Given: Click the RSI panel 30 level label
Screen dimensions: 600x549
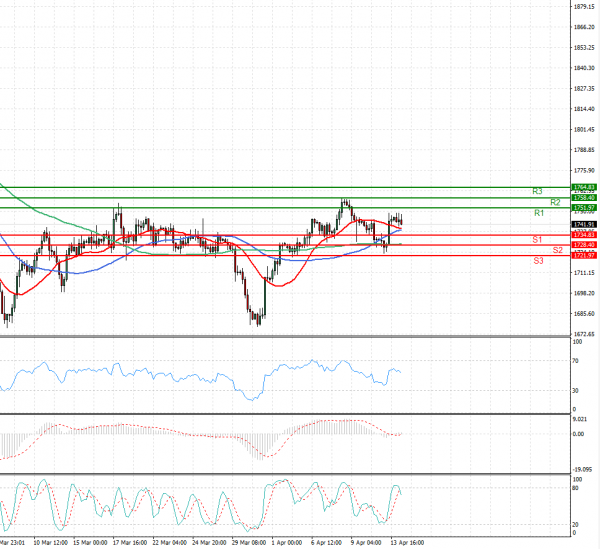Looking at the screenshot, I should tap(576, 391).
